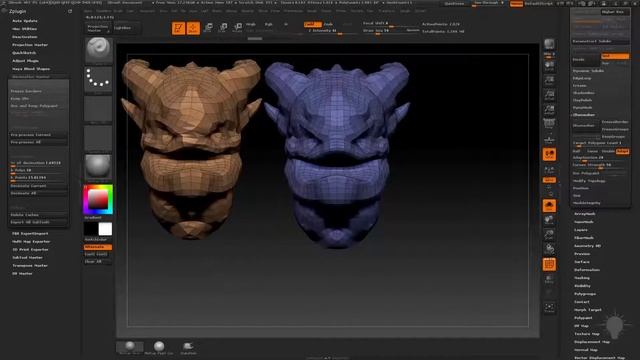Screen dimensions: 640x360
Task: Toggle the orange Adapt option
Action: point(622,151)
